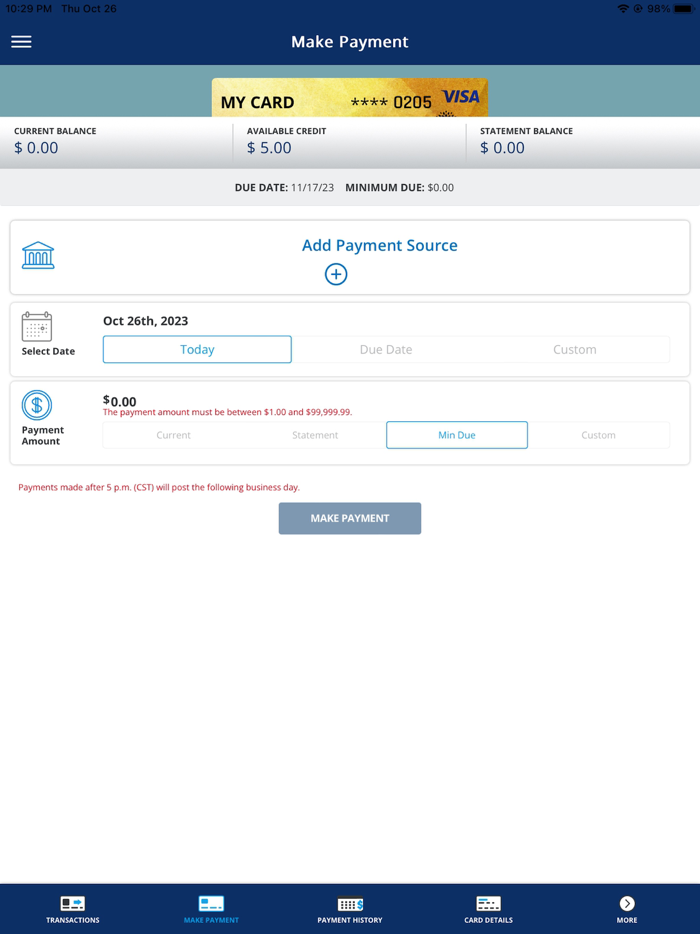Screen dimensions: 700x934
Task: Click the Payment Amount label
Action: (x=42, y=435)
